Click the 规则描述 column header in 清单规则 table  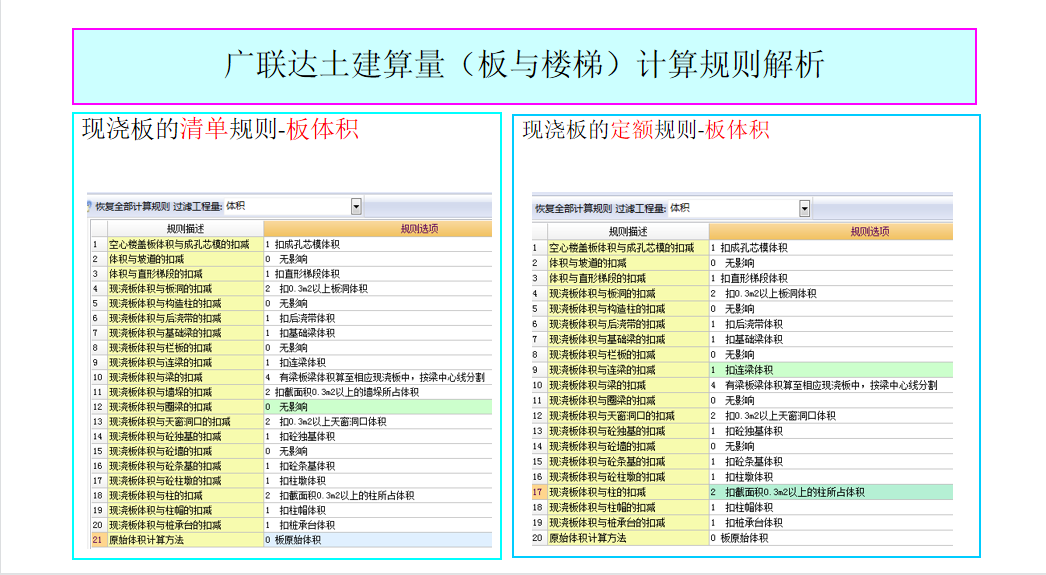coord(185,229)
